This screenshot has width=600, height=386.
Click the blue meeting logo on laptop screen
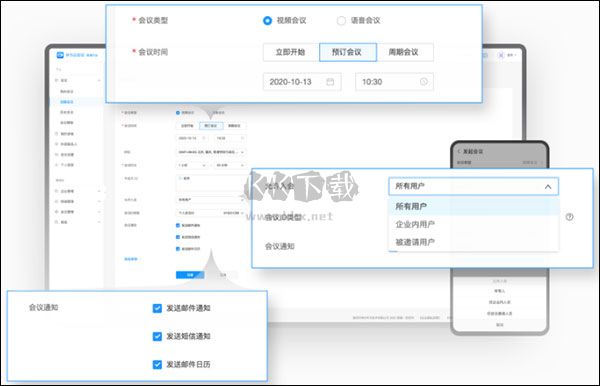pos(60,55)
